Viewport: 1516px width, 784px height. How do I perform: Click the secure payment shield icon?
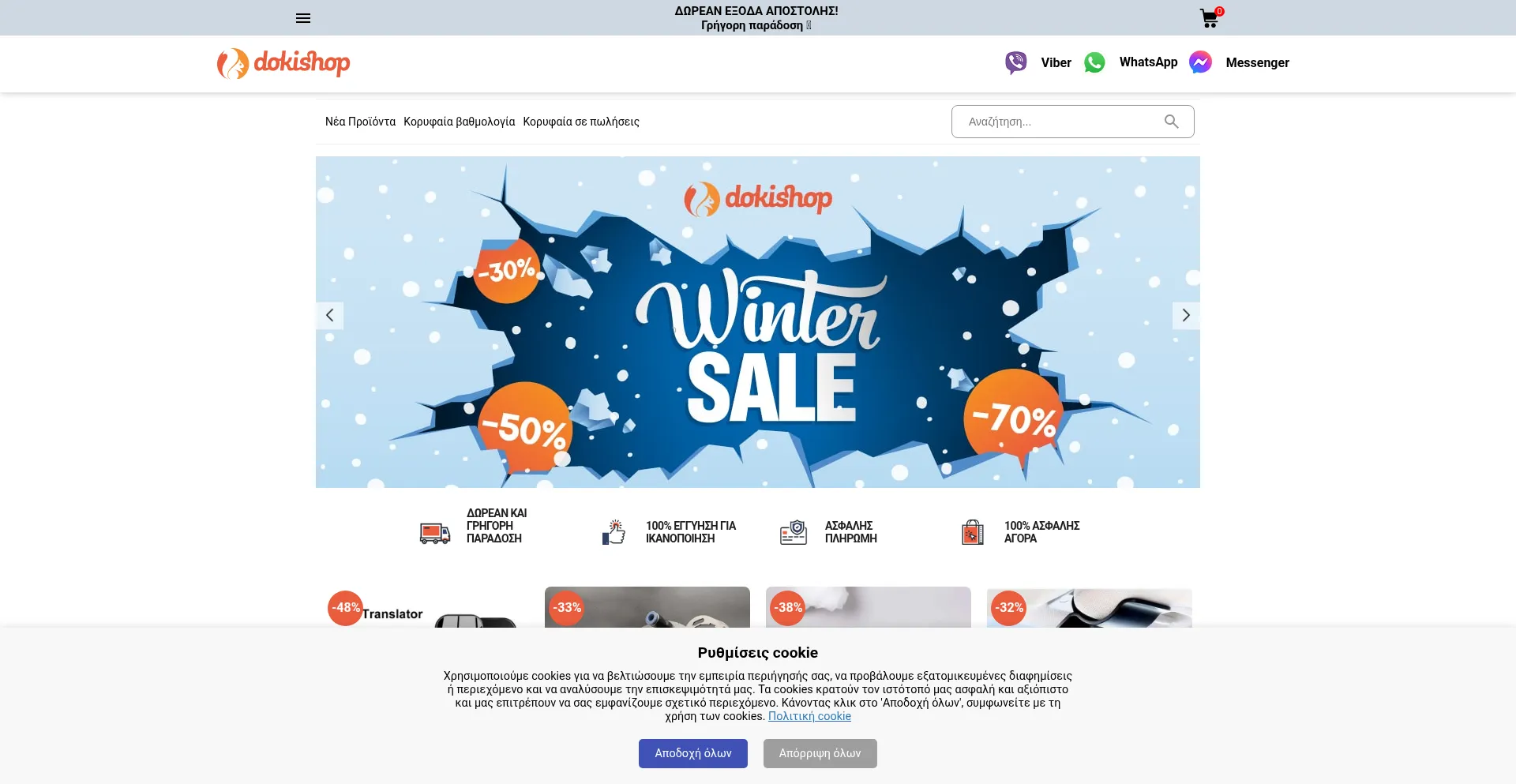click(794, 532)
